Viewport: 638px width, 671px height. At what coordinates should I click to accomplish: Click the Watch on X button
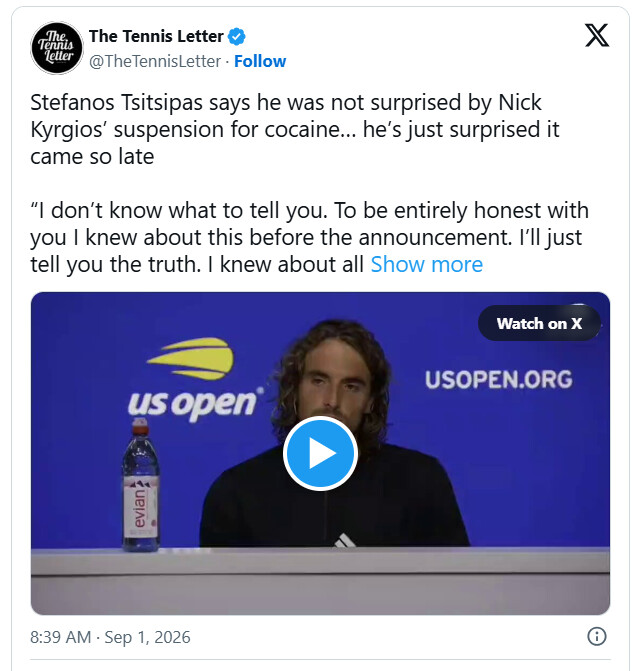pyautogui.click(x=539, y=324)
